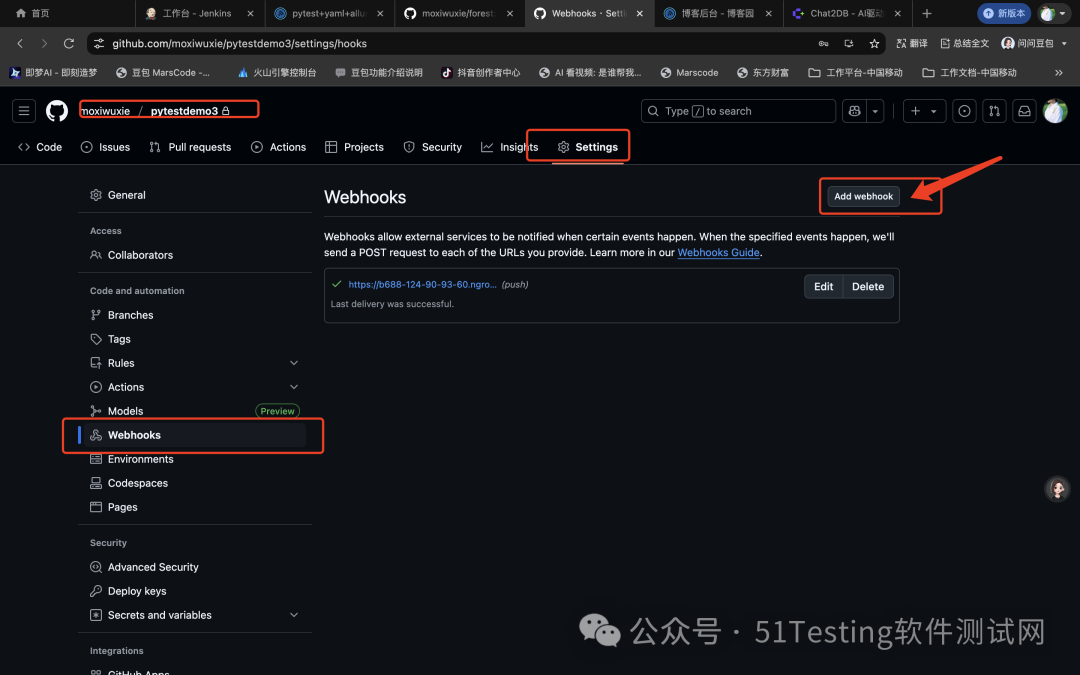Switch to the Actions repository tab
Viewport: 1080px width, 675px height.
coord(278,147)
